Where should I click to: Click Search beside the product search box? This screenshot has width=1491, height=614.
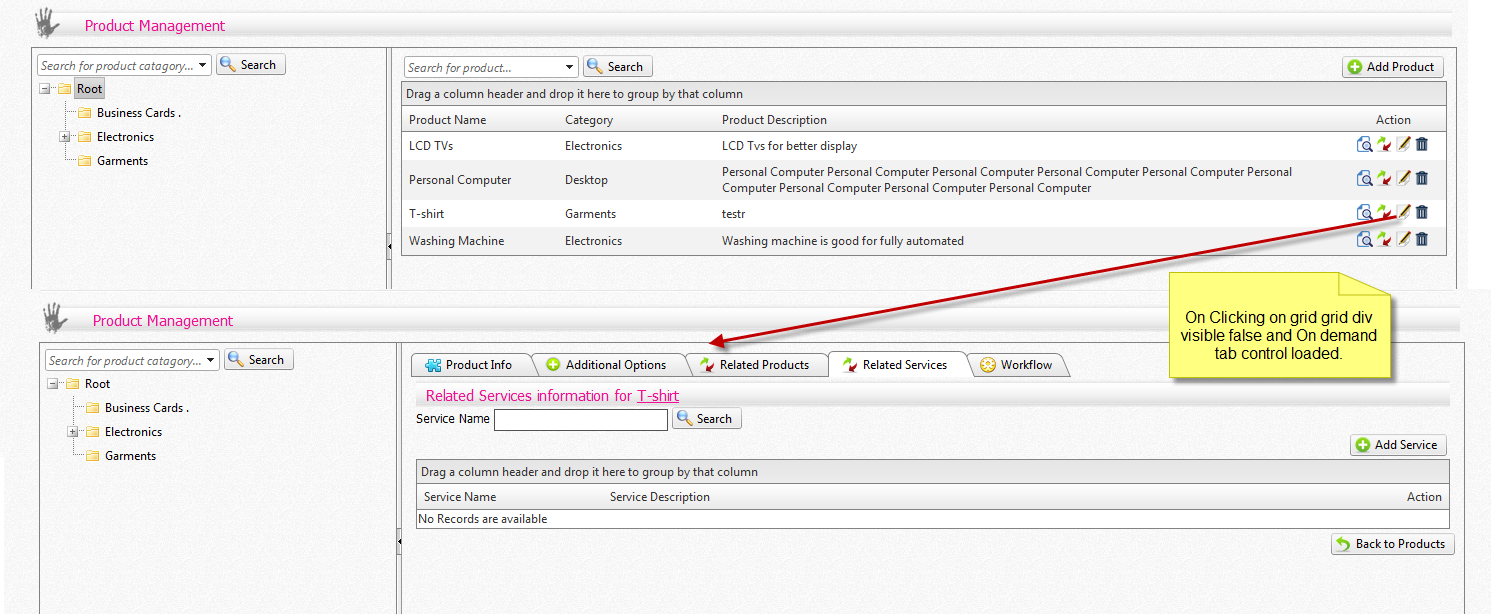617,67
